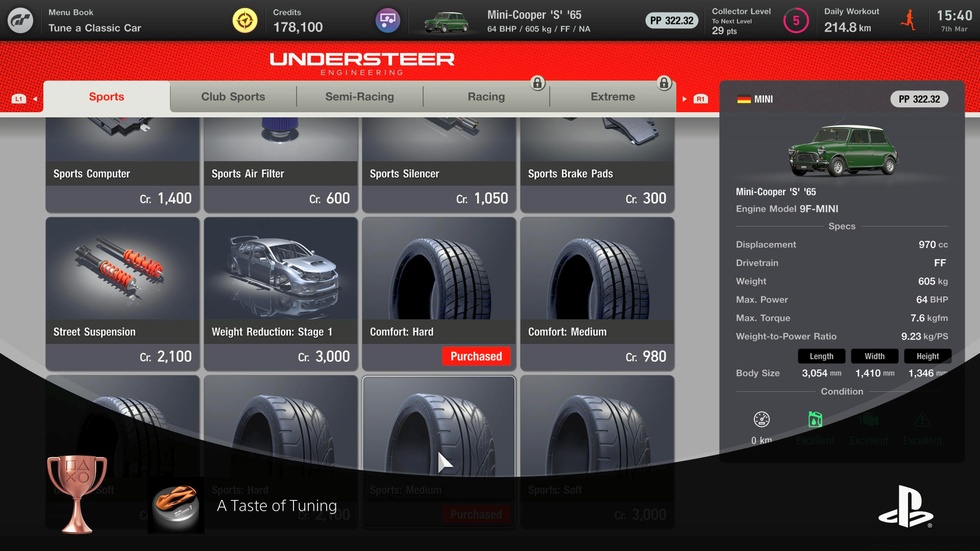This screenshot has width=980, height=551.
Task: Click the green Mini-Cooper image in the car panel
Action: [x=842, y=150]
